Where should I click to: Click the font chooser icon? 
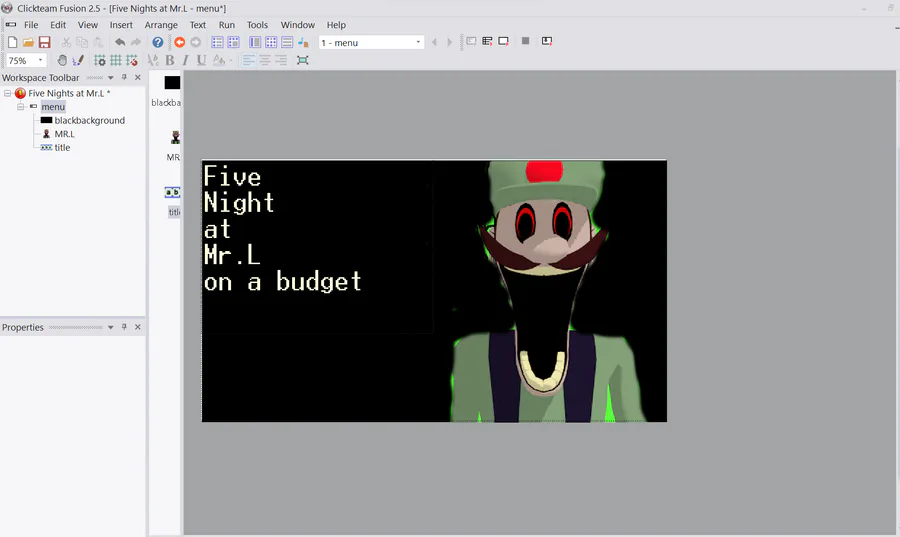point(153,60)
